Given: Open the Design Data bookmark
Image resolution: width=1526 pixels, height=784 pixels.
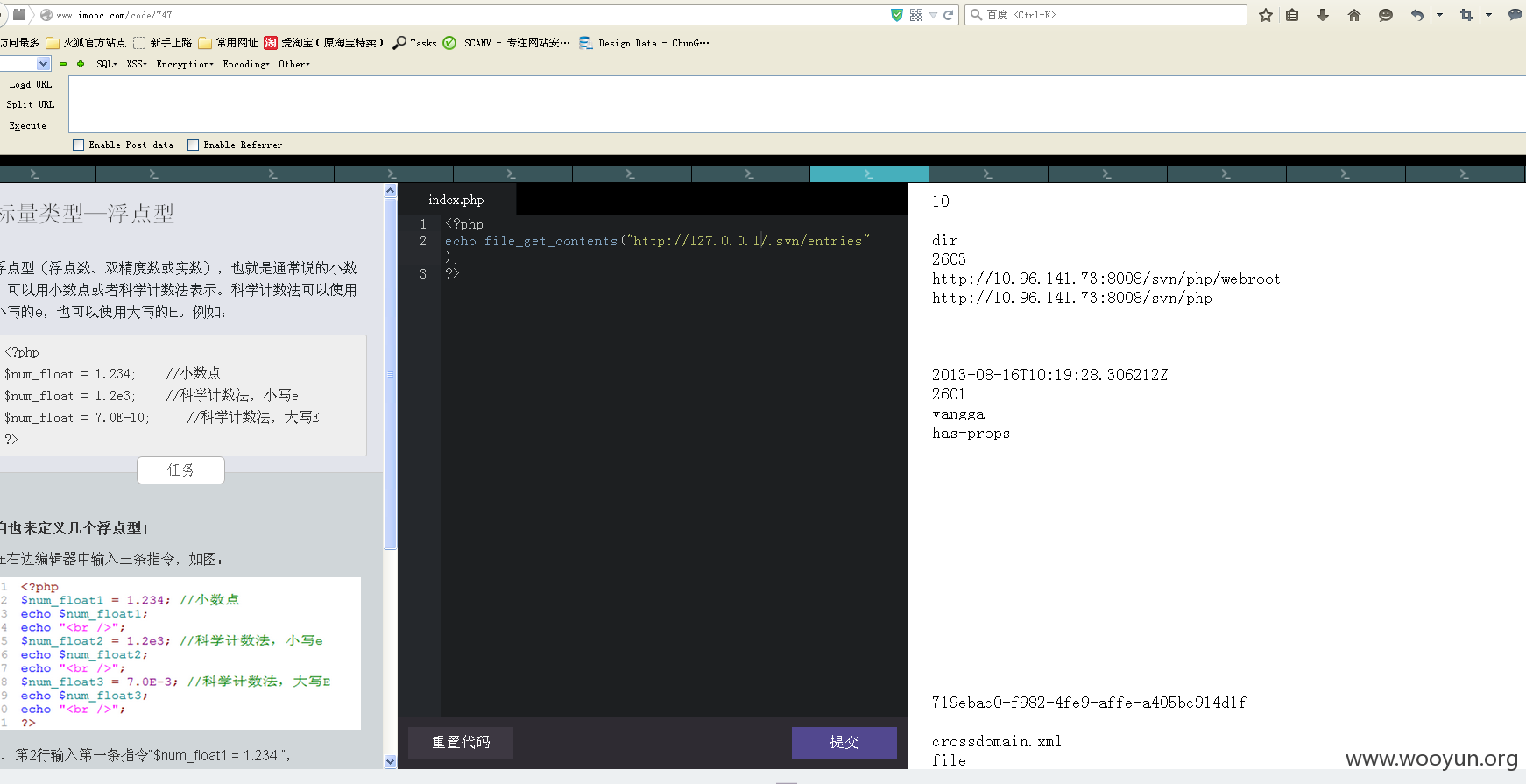Looking at the screenshot, I should point(644,43).
